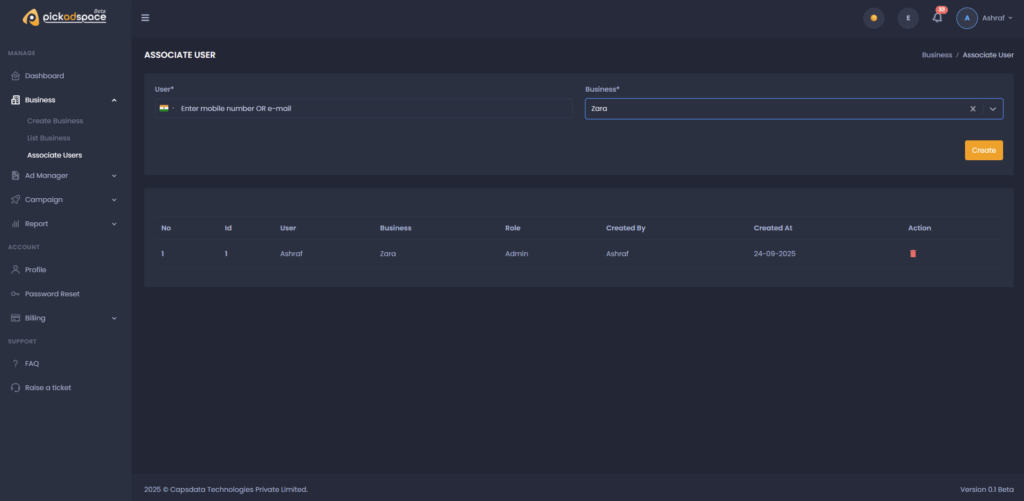Image resolution: width=1024 pixels, height=501 pixels.
Task: Expand the Business dropdown arrow
Action: point(993,108)
